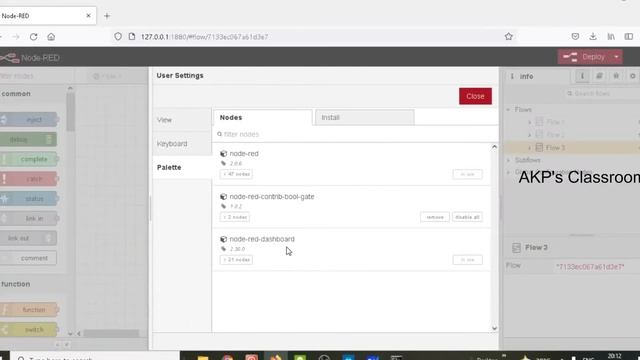Viewport: 640px width, 360px height.
Task: Click the node-red package name
Action: pyautogui.click(x=244, y=153)
